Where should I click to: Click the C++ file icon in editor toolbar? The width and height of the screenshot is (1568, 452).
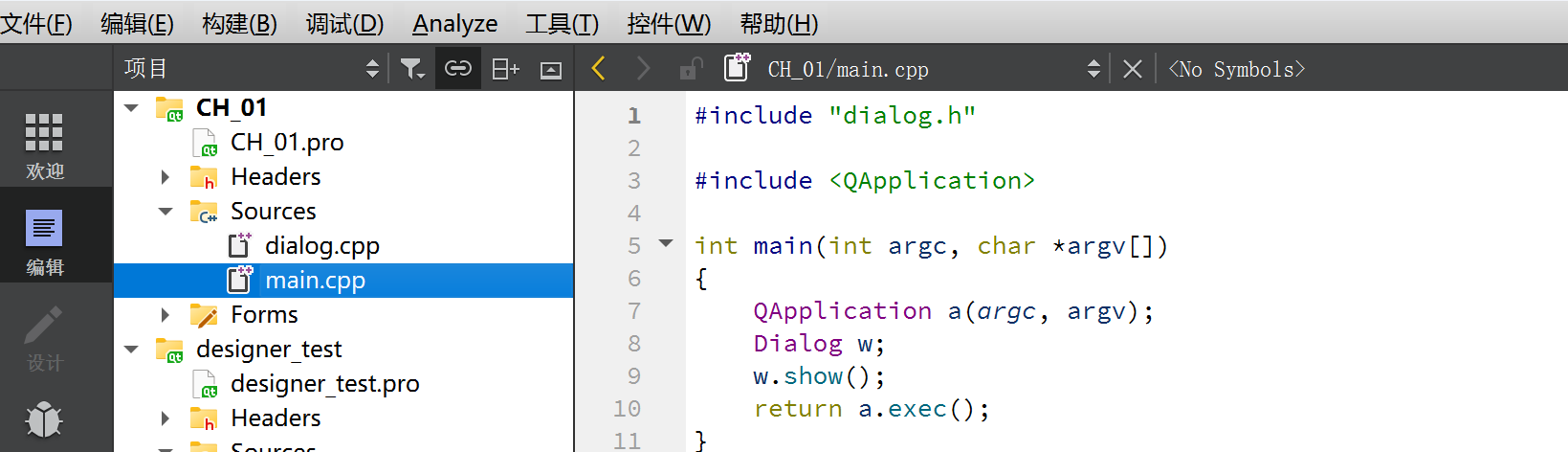(737, 68)
